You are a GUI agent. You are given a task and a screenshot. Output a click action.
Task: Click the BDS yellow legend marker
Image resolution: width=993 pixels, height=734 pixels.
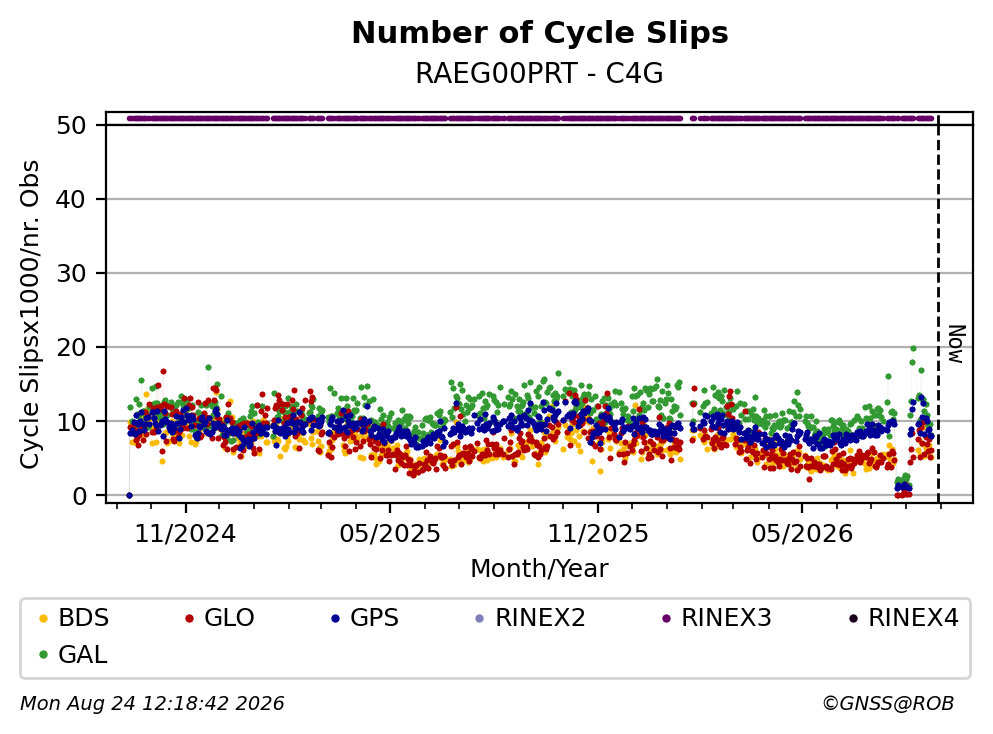43,618
